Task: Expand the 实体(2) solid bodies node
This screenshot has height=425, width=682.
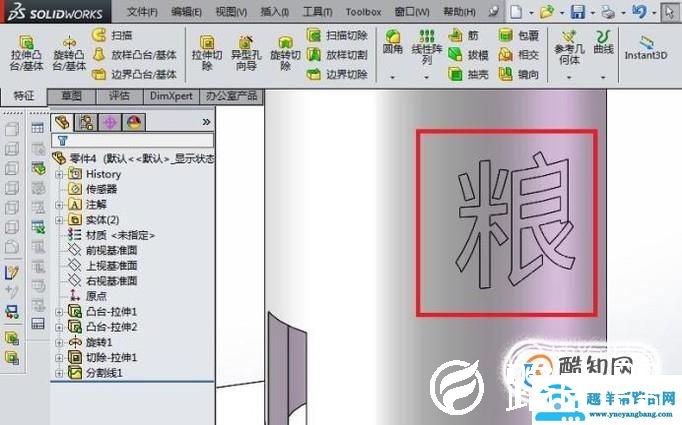Action: pos(59,220)
